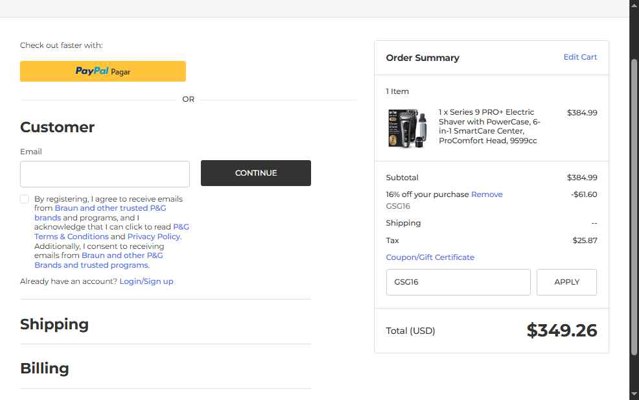Click the Customer section heading

57,127
